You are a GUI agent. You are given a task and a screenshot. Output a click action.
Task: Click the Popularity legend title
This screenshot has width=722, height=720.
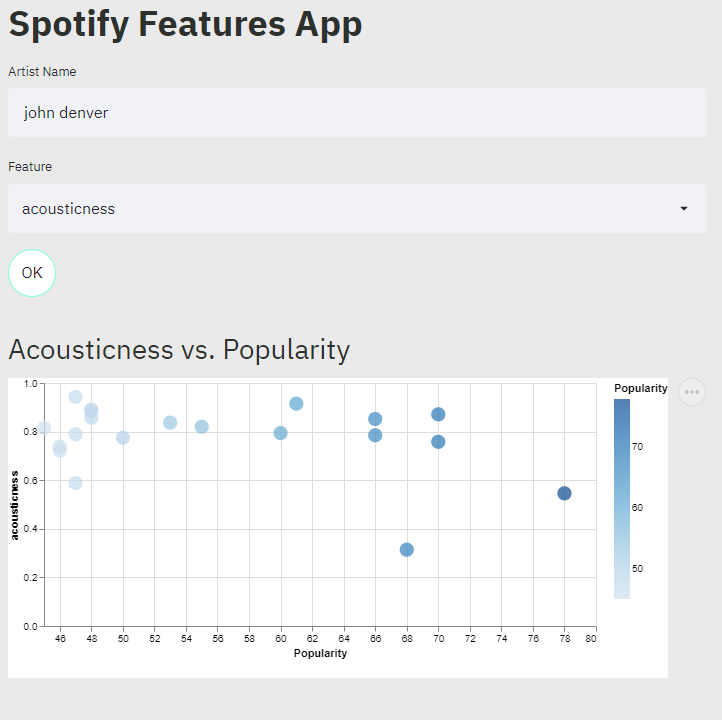(640, 388)
